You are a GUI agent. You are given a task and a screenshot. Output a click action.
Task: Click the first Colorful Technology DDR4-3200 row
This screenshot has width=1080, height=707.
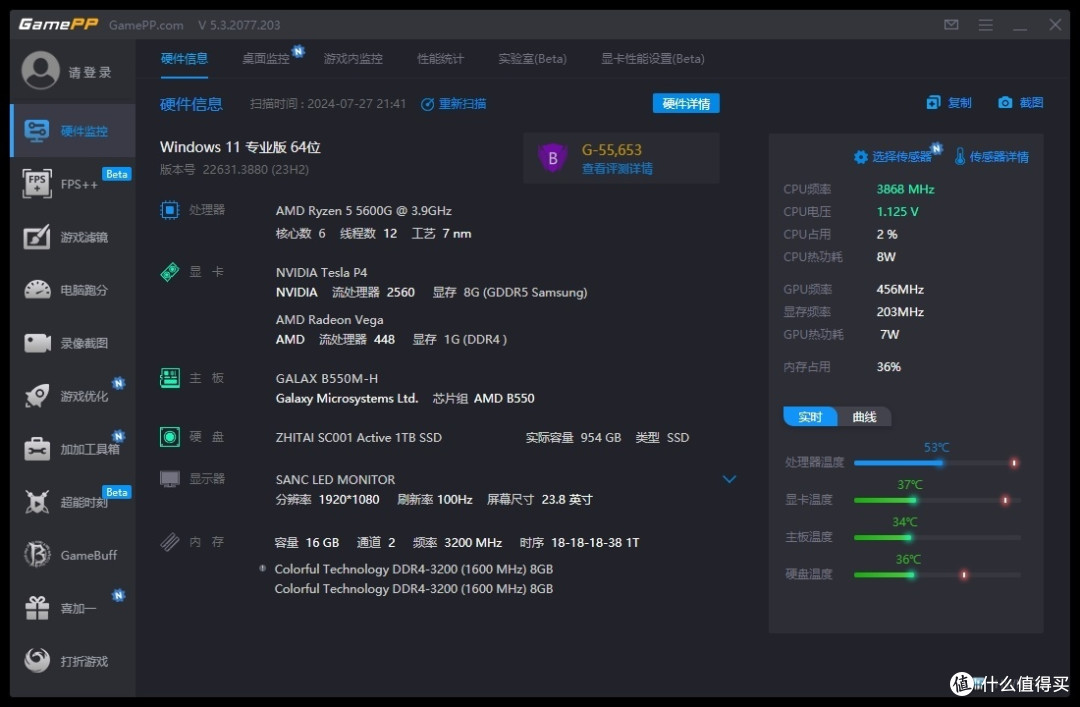pyautogui.click(x=413, y=569)
